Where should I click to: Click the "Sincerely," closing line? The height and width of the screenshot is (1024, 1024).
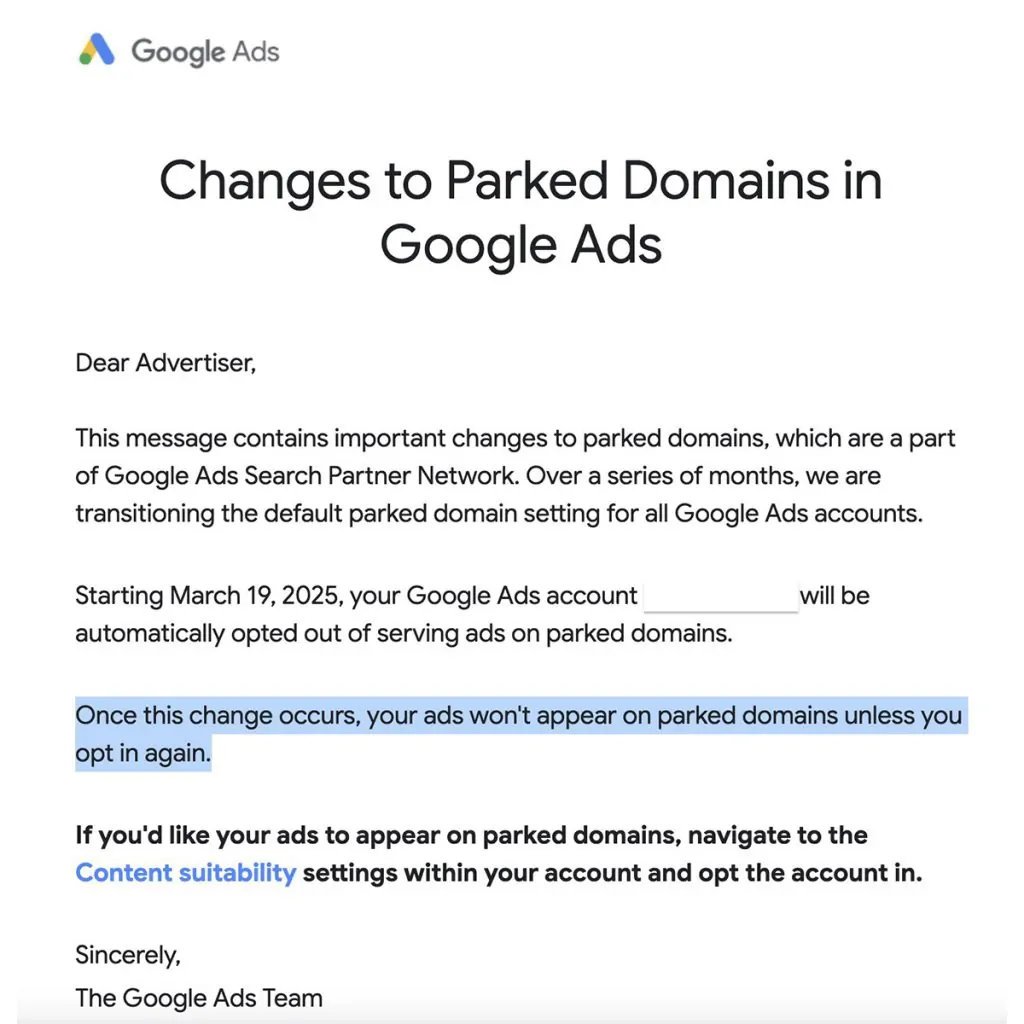click(128, 955)
